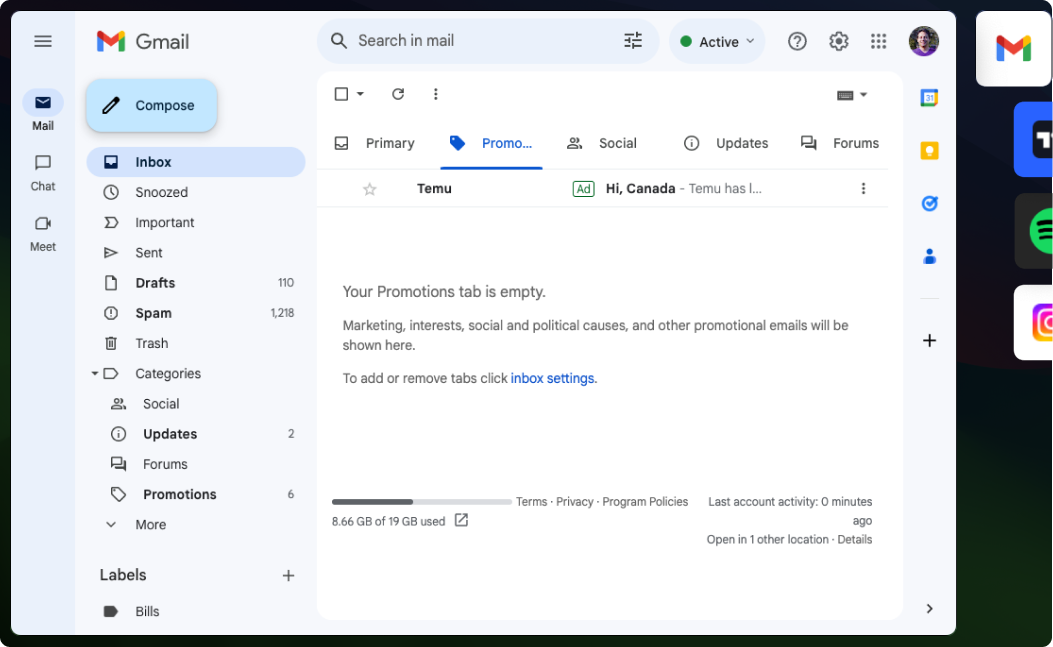
Task: Open the Important folder
Action: click(196, 222)
